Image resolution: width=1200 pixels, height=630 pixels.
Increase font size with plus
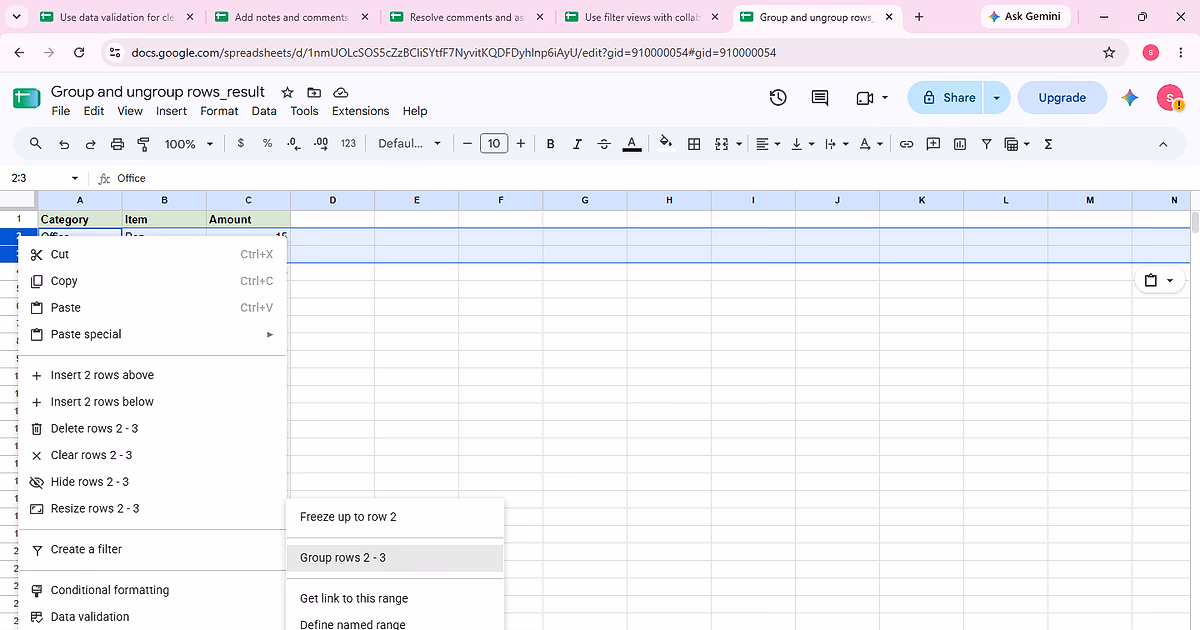[x=520, y=144]
